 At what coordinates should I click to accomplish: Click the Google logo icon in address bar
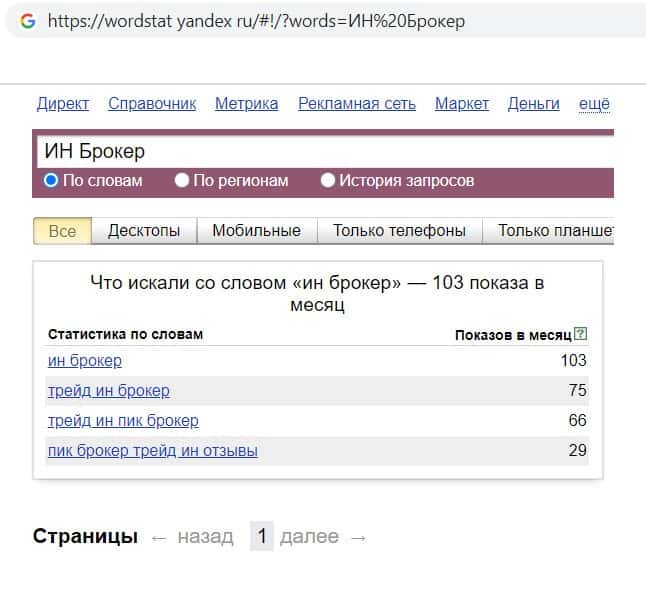click(27, 20)
